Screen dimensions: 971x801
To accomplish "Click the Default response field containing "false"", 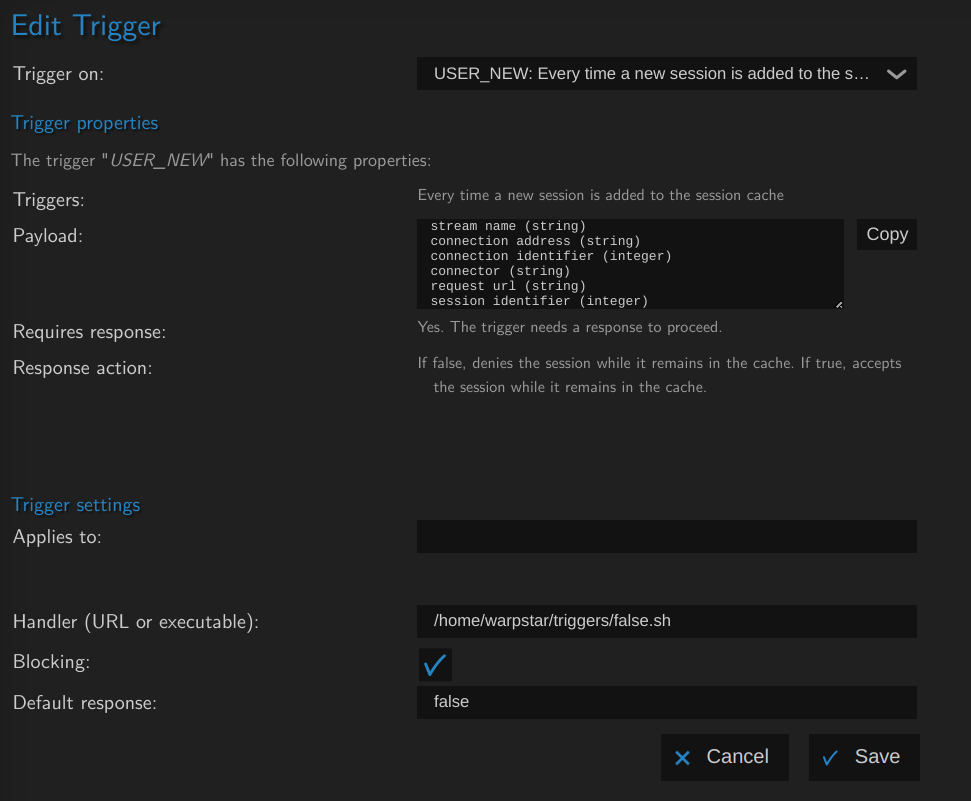I will tap(666, 702).
